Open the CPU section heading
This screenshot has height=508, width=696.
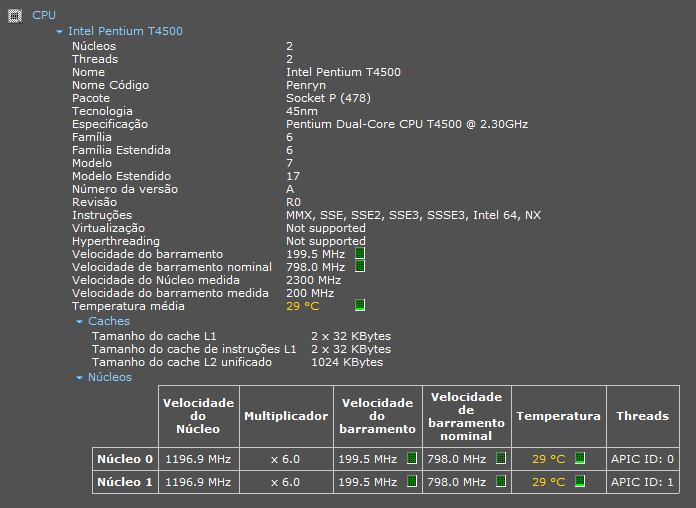click(44, 15)
